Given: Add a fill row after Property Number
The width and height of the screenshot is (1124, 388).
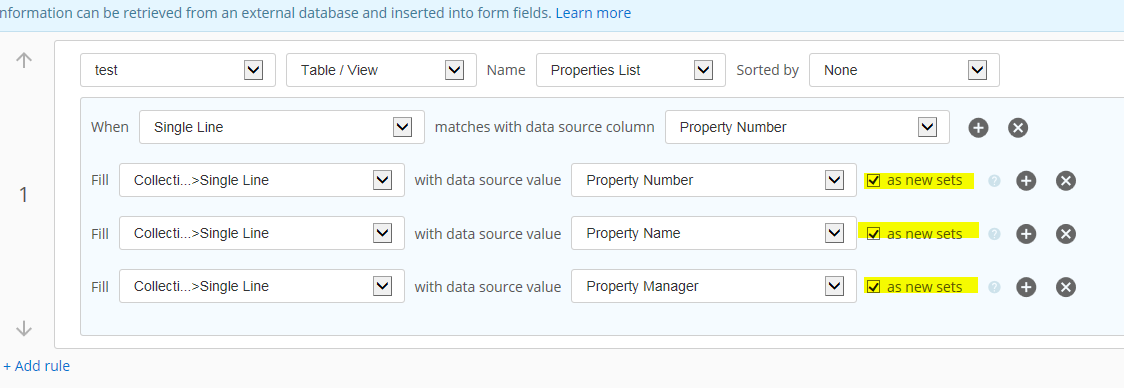Looking at the screenshot, I should [x=1026, y=181].
